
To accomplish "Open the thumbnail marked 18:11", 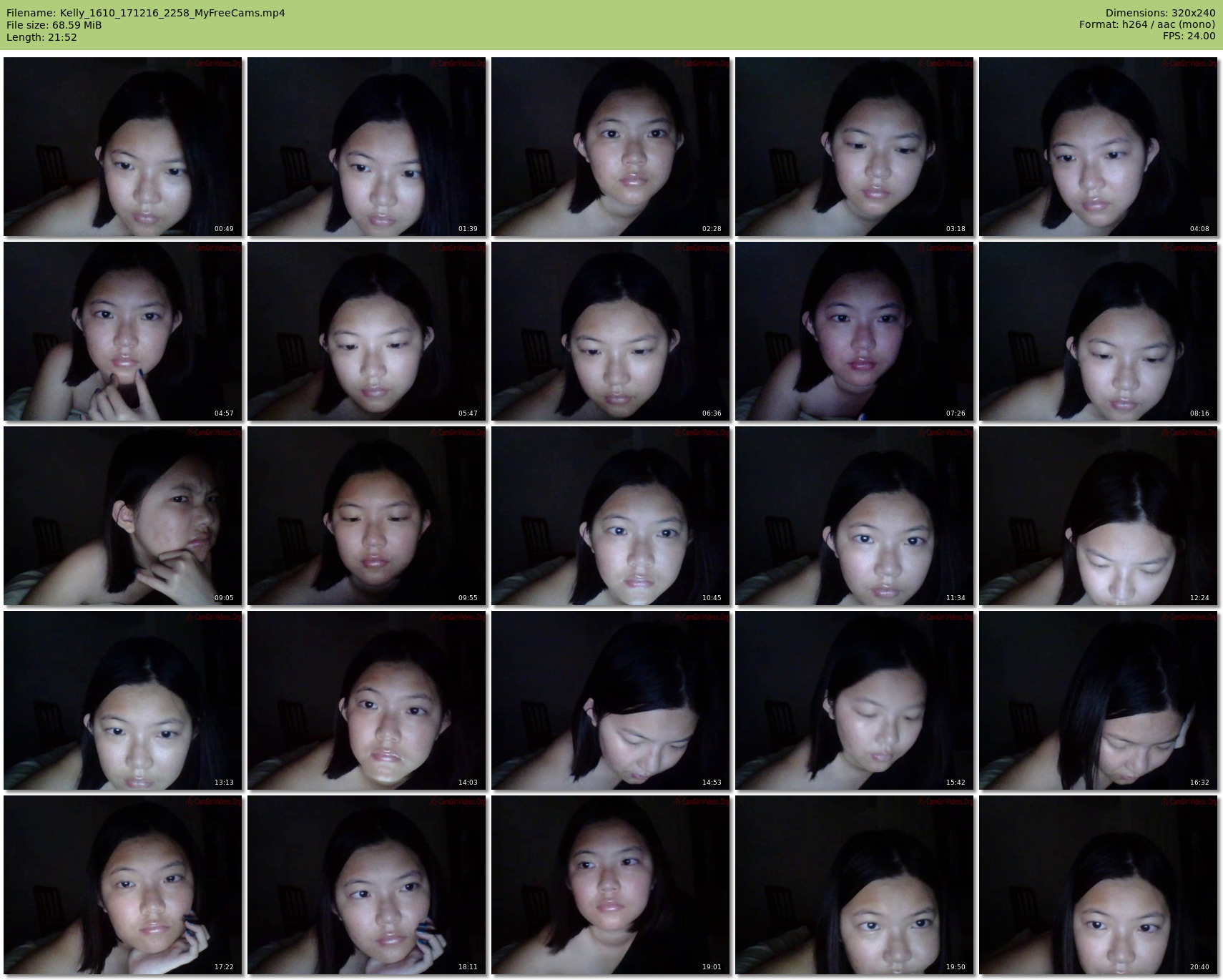I will pyautogui.click(x=367, y=885).
